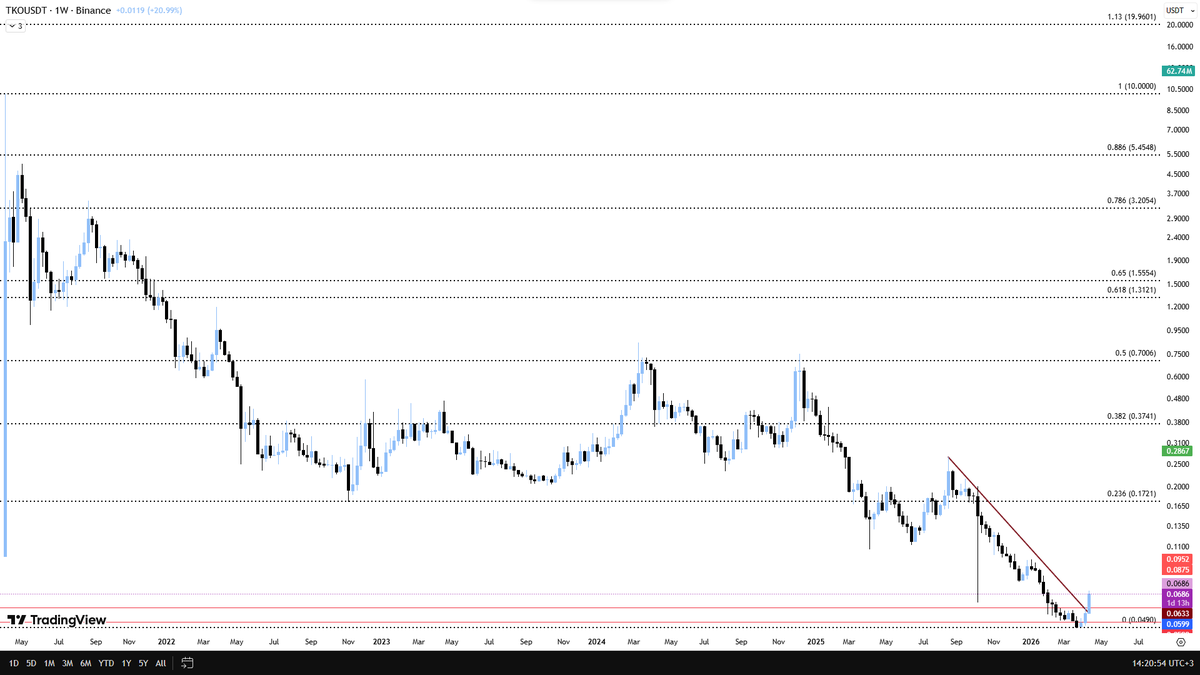The width and height of the screenshot is (1200, 675).
Task: Select the dark red descending trendline
Action: [1018, 533]
